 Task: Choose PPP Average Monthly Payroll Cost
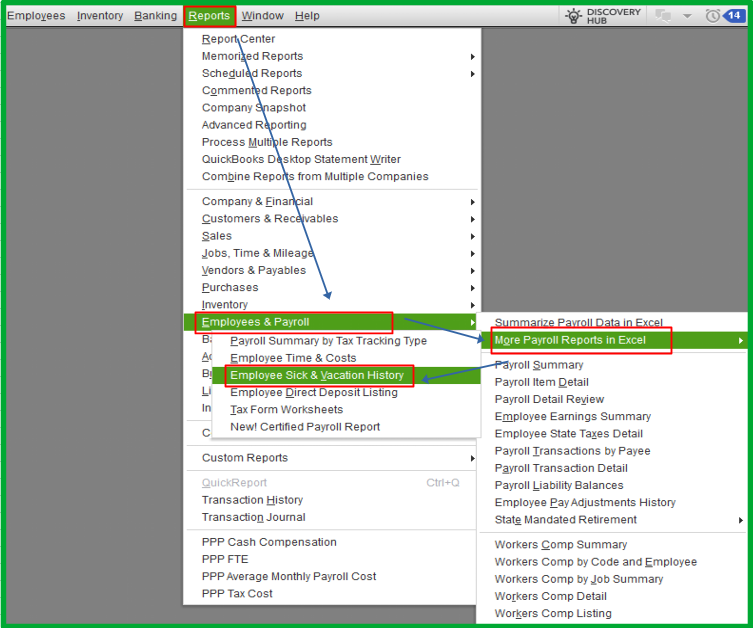pos(289,577)
